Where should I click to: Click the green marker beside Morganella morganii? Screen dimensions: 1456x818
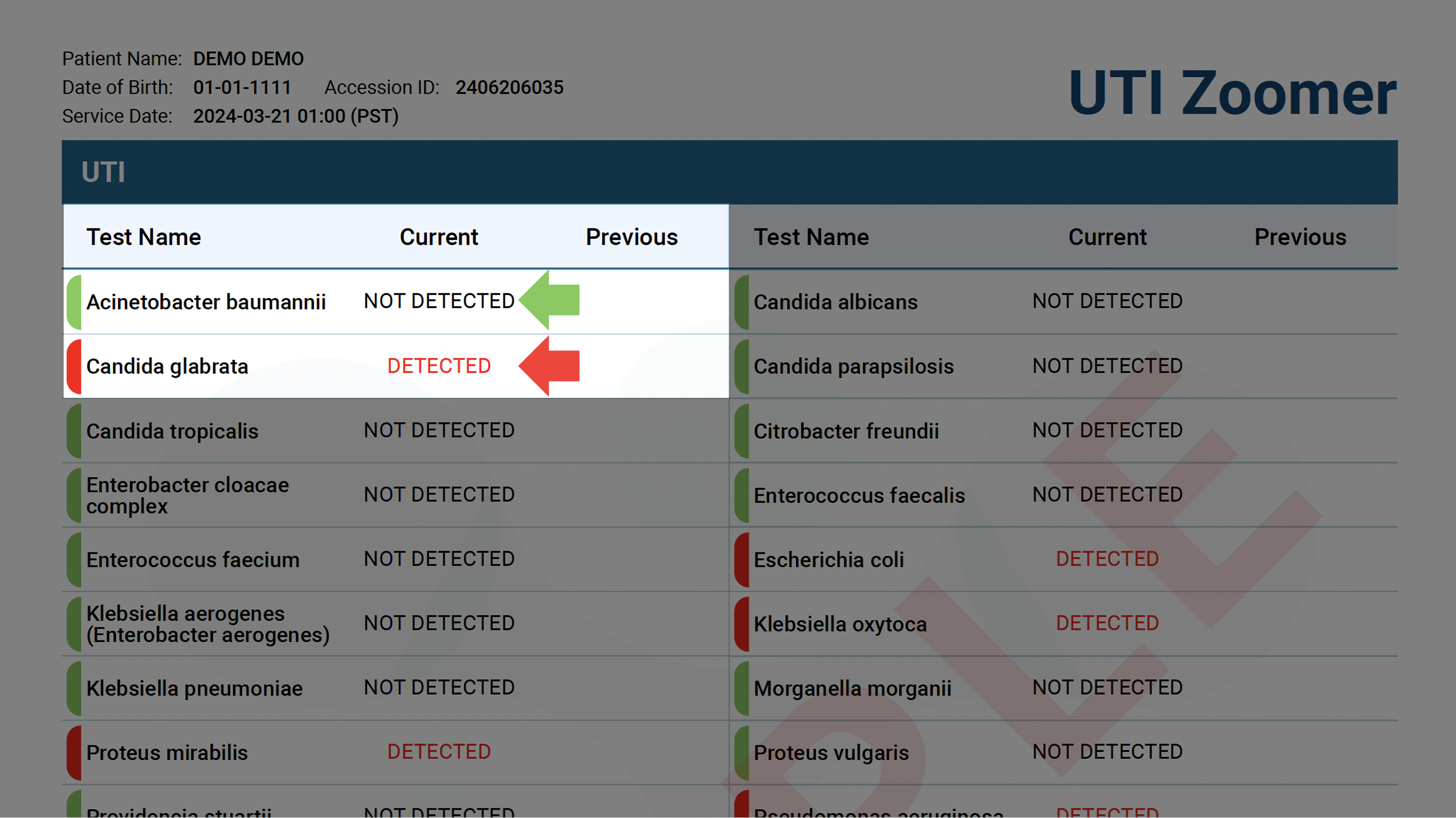tap(742, 688)
